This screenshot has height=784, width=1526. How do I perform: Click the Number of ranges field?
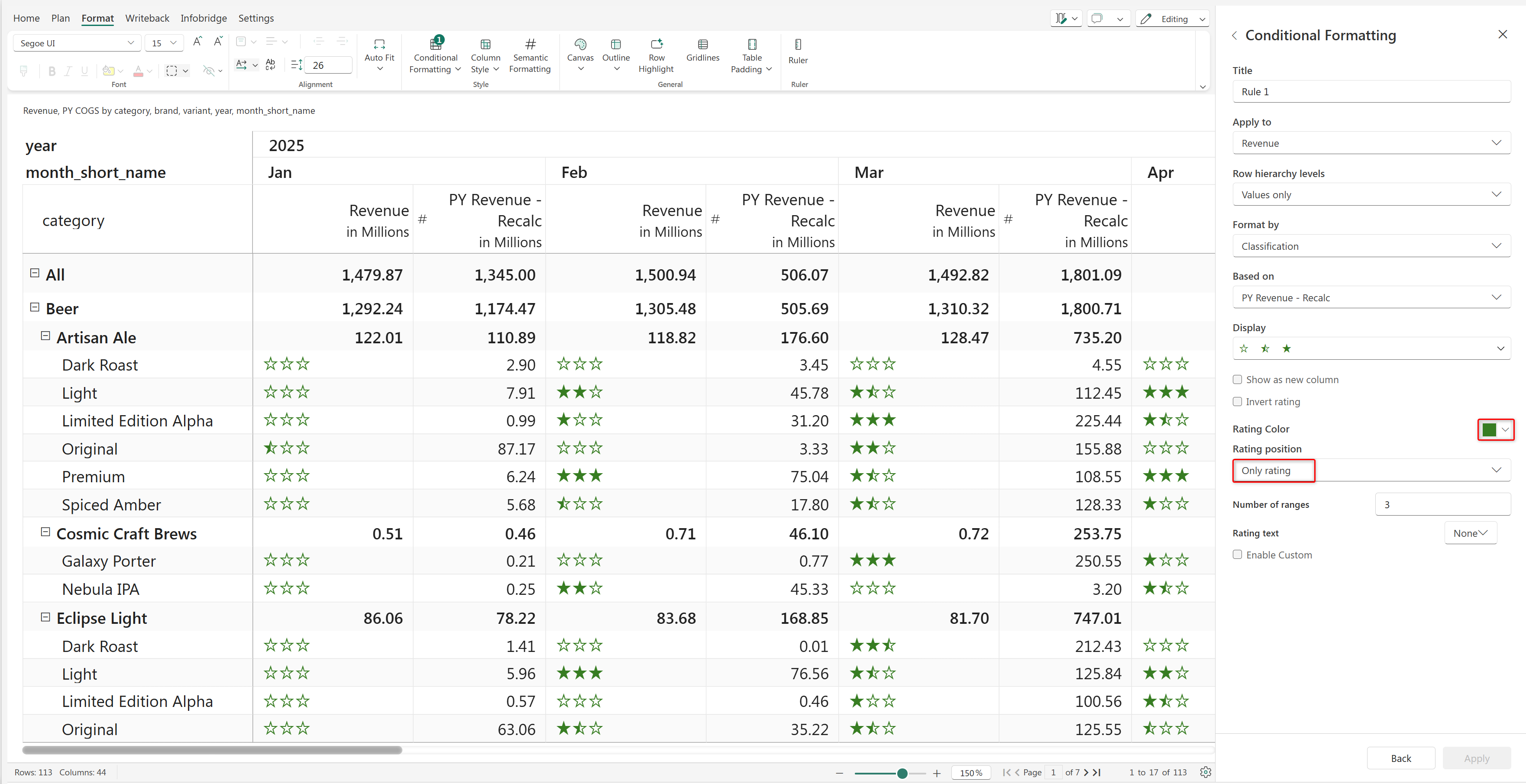coord(1442,504)
